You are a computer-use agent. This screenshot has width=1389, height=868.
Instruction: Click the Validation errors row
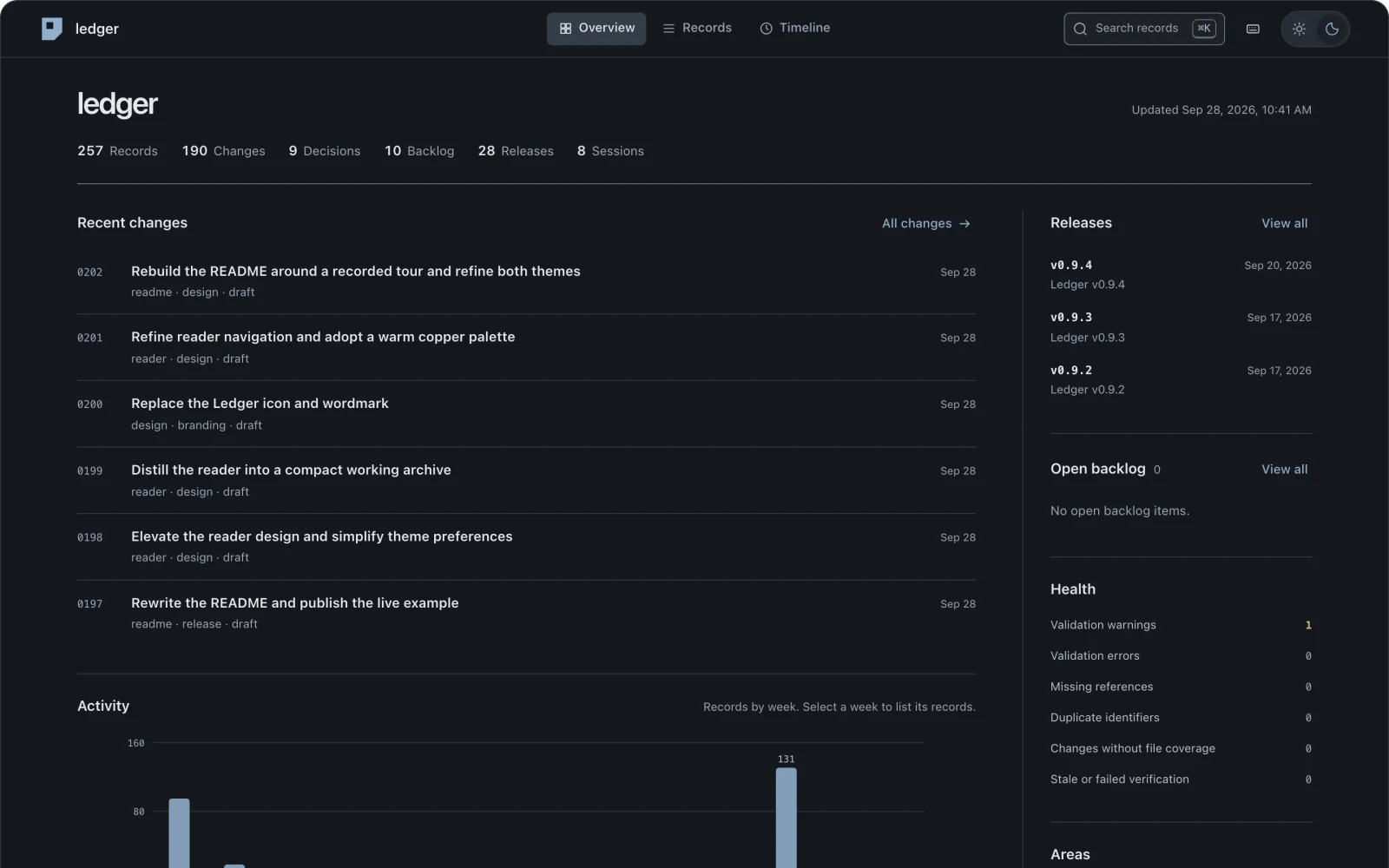pos(1181,655)
